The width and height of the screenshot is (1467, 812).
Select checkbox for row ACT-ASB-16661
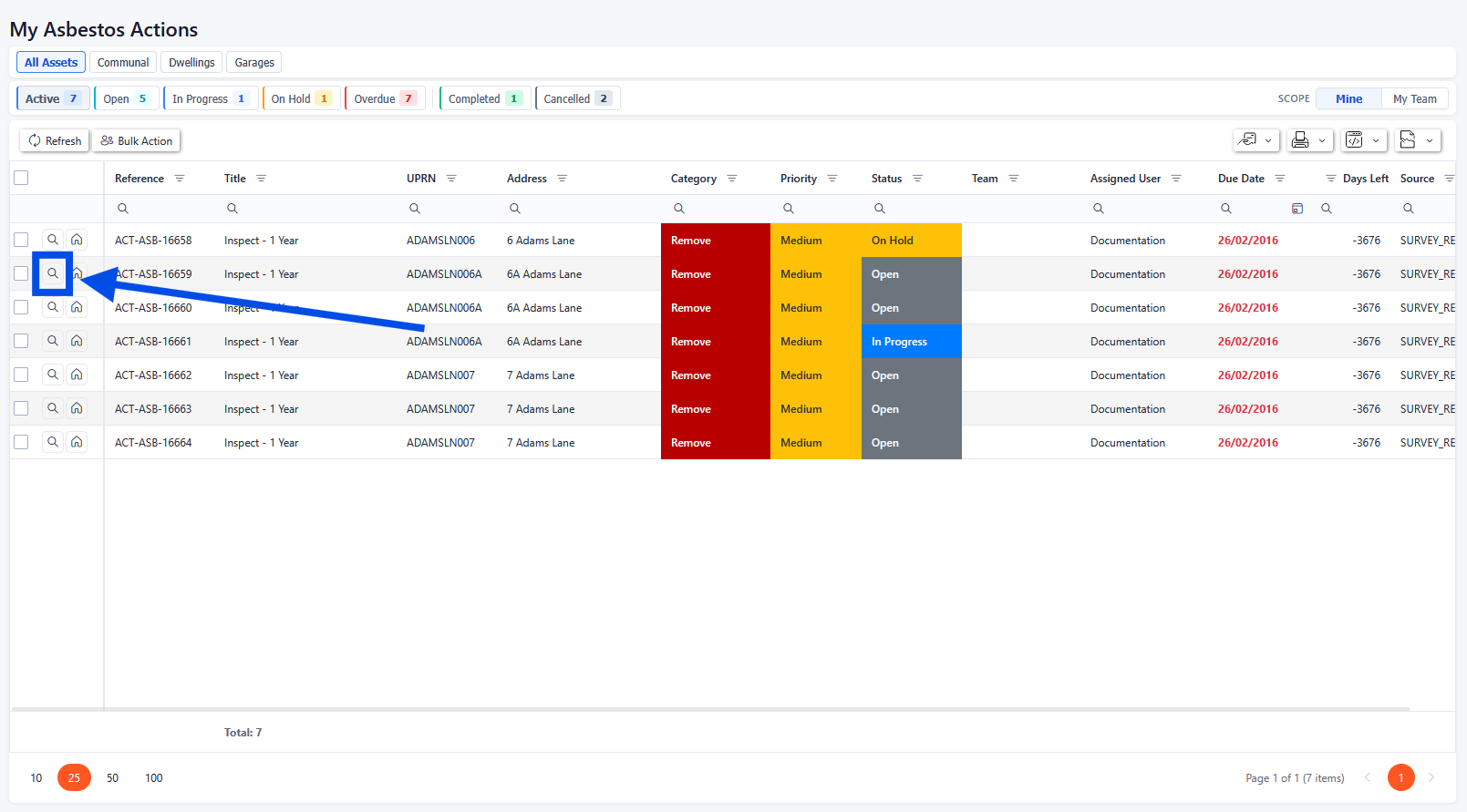[21, 341]
